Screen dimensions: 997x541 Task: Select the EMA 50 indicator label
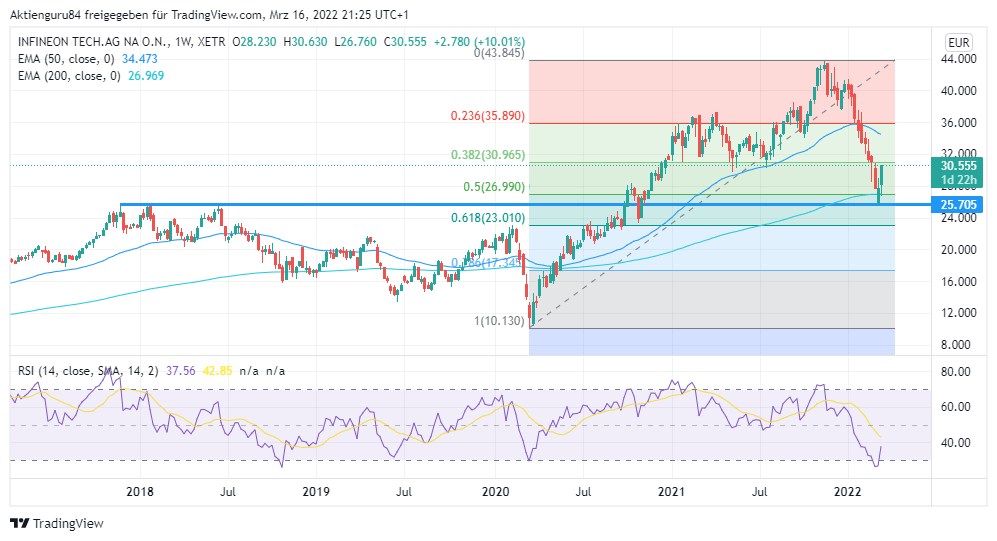pyautogui.click(x=66, y=59)
